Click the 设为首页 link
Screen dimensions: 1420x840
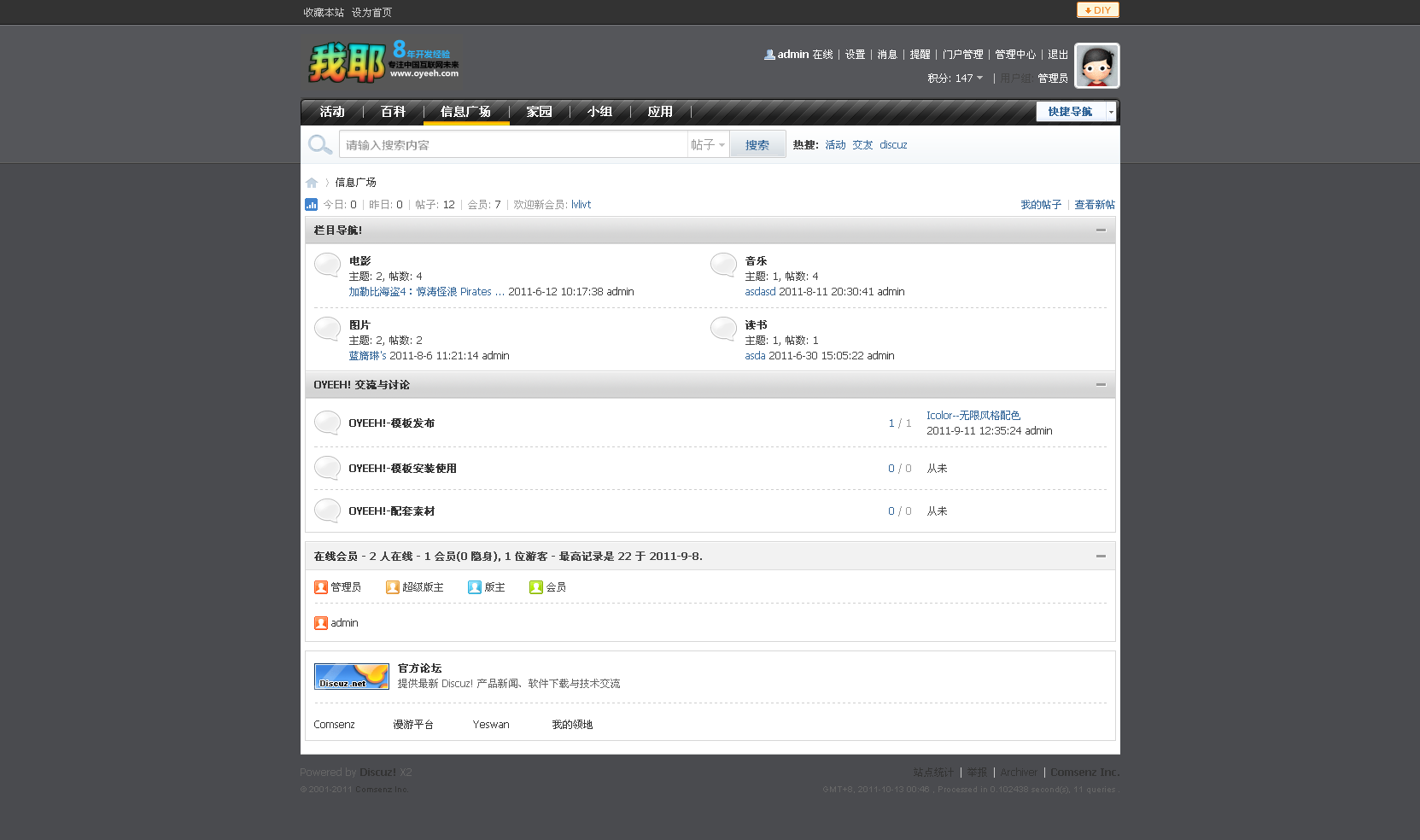point(371,13)
